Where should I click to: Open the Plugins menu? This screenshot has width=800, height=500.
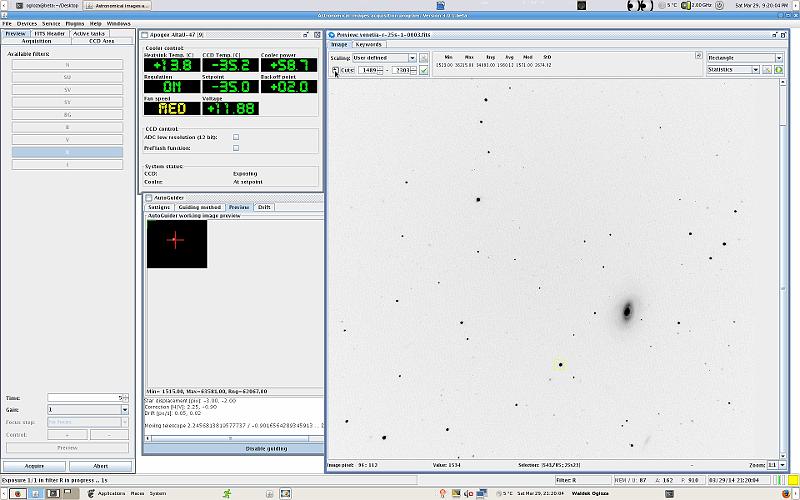(x=75, y=22)
